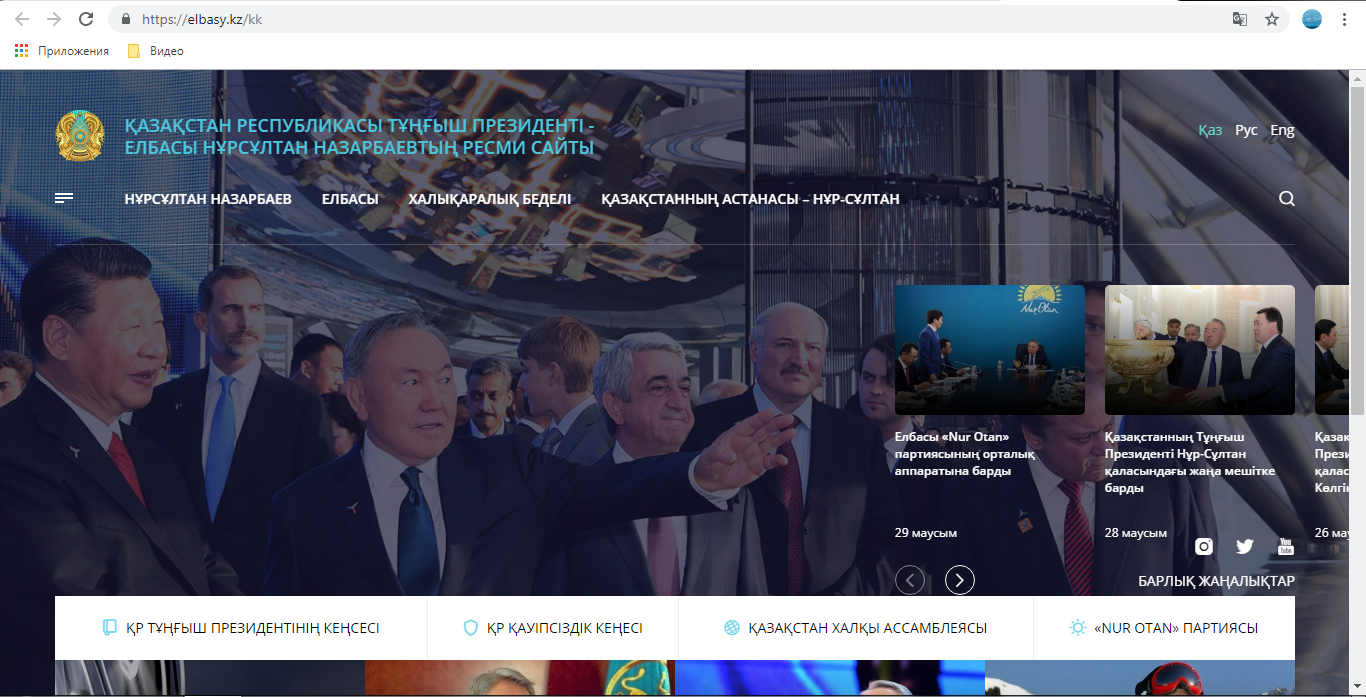Click the padlock site security icon

pos(126,19)
